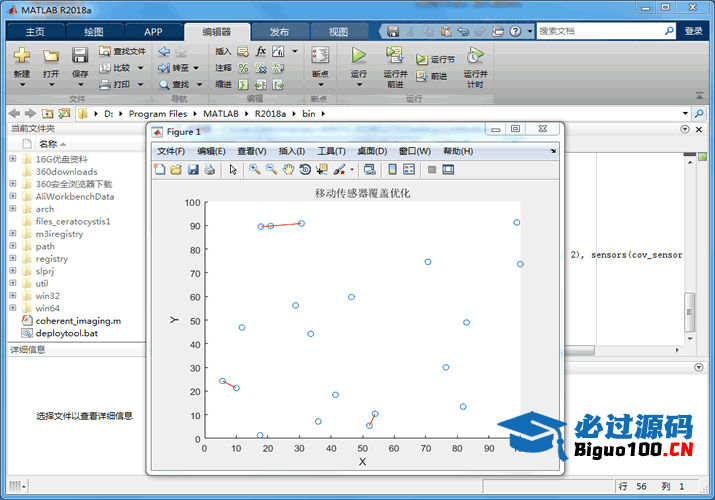Switch to the 发布 (Publish) tab
Viewport: 715px width, 500px height.
coord(279,31)
